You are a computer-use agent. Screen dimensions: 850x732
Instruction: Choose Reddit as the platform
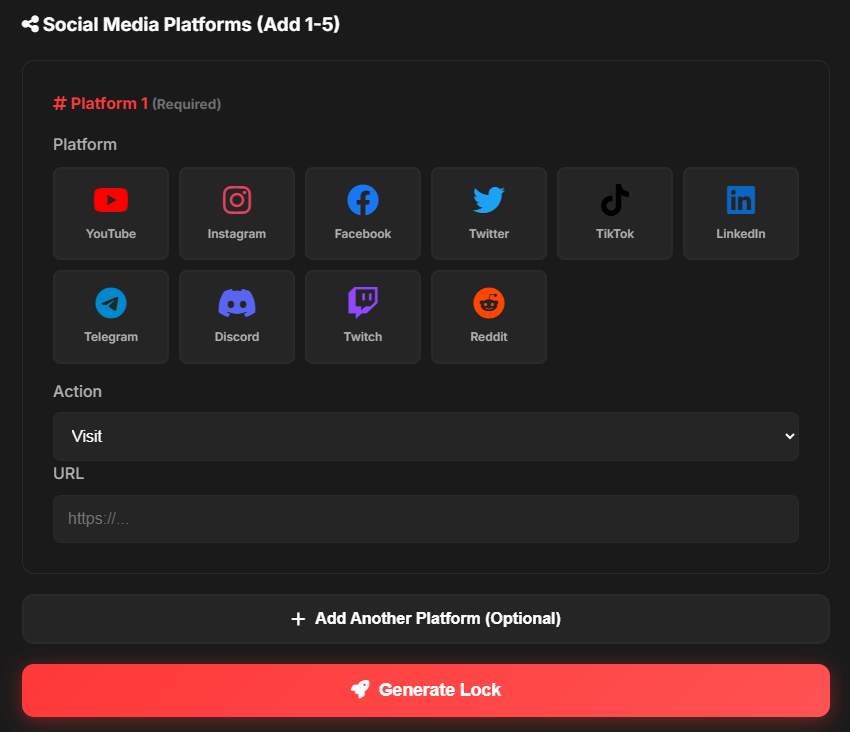(488, 317)
